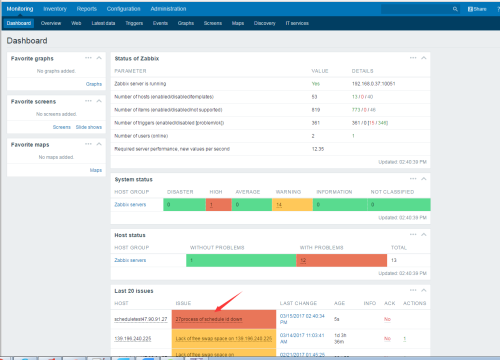Select the IT services submenu tab
The image size is (500, 360).
tap(297, 23)
